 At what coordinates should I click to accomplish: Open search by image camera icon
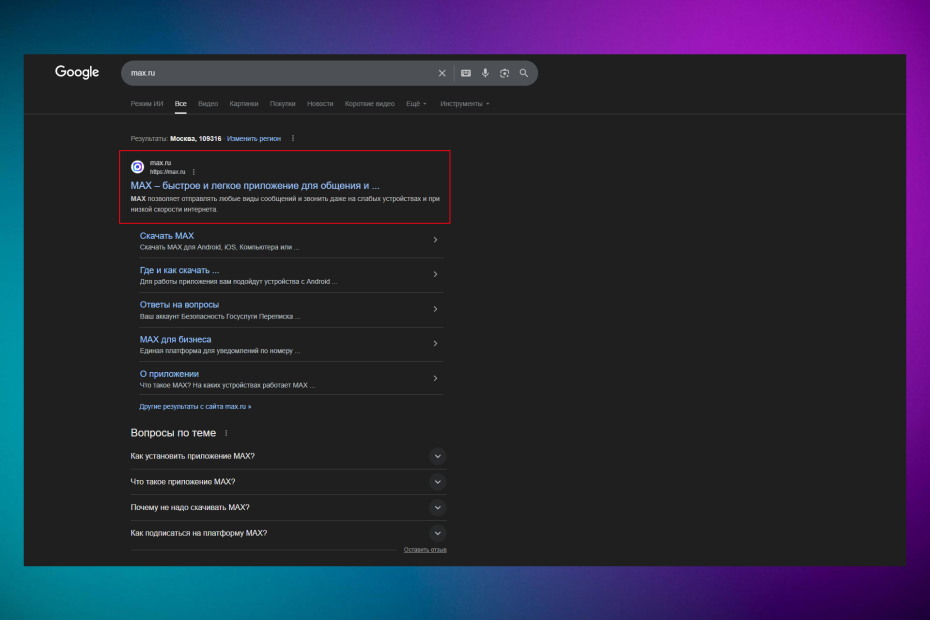(x=504, y=73)
